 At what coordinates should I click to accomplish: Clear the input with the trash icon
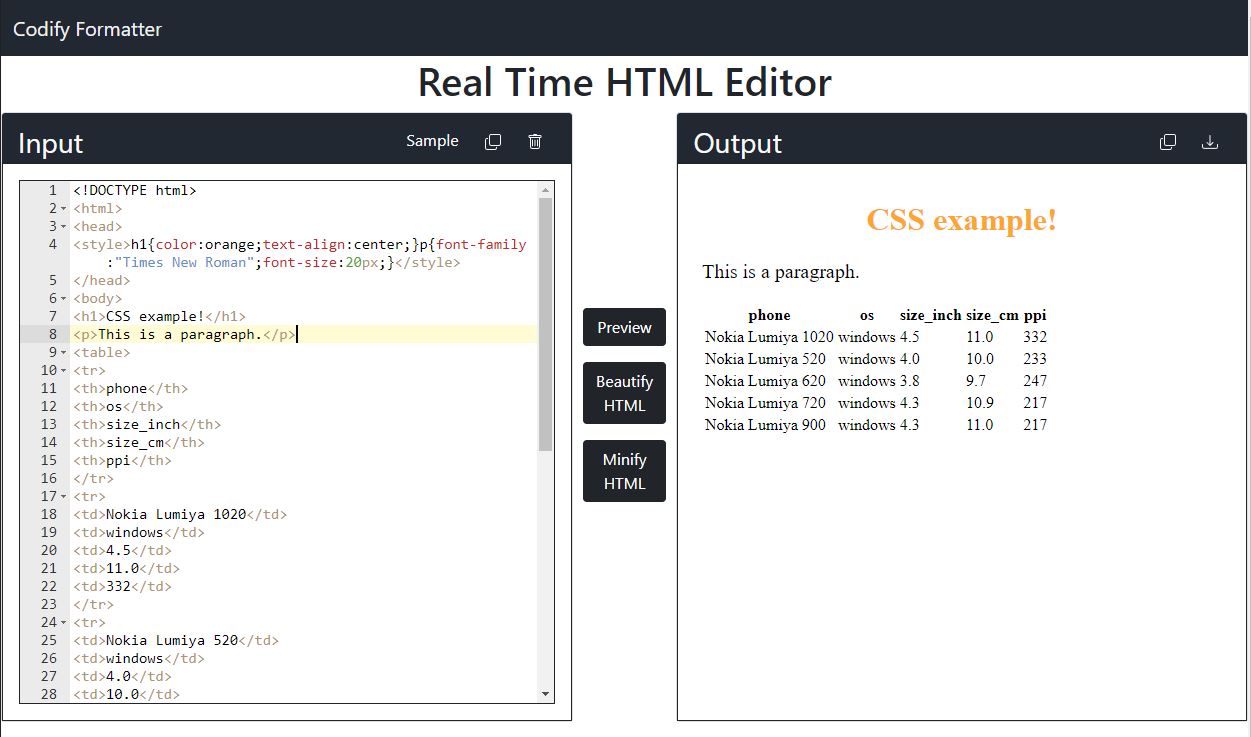click(x=535, y=141)
